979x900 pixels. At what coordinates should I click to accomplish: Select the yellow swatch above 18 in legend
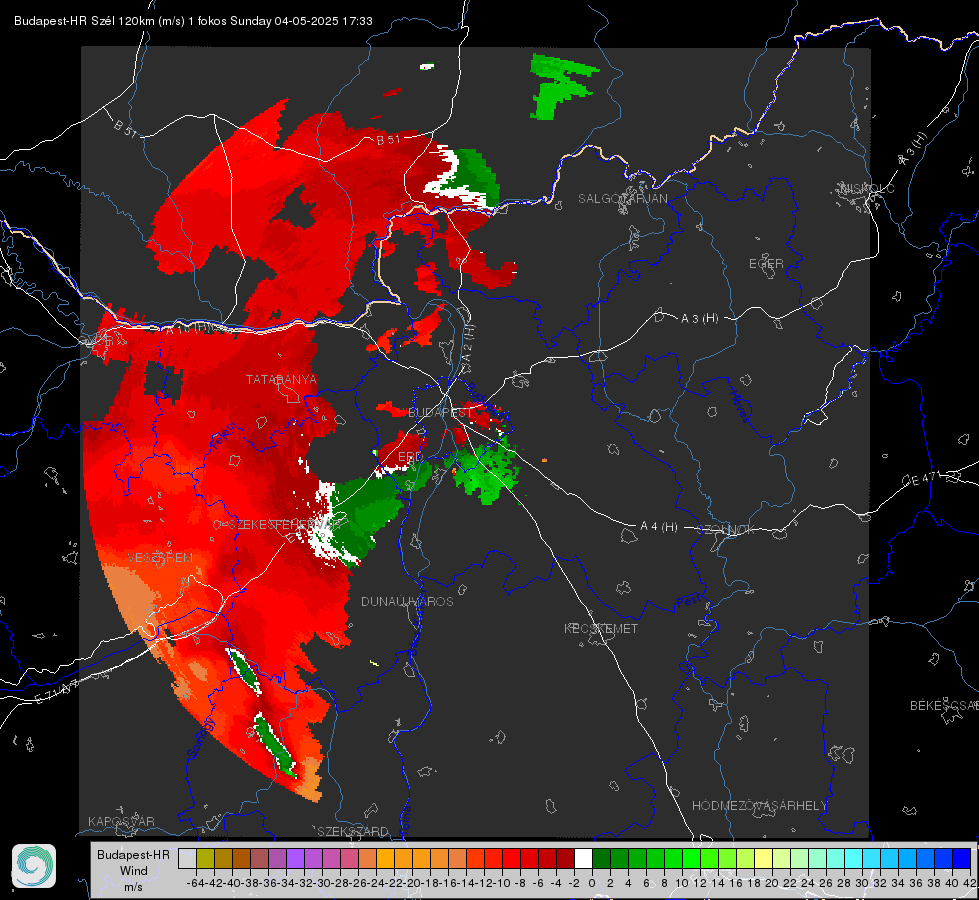764,858
